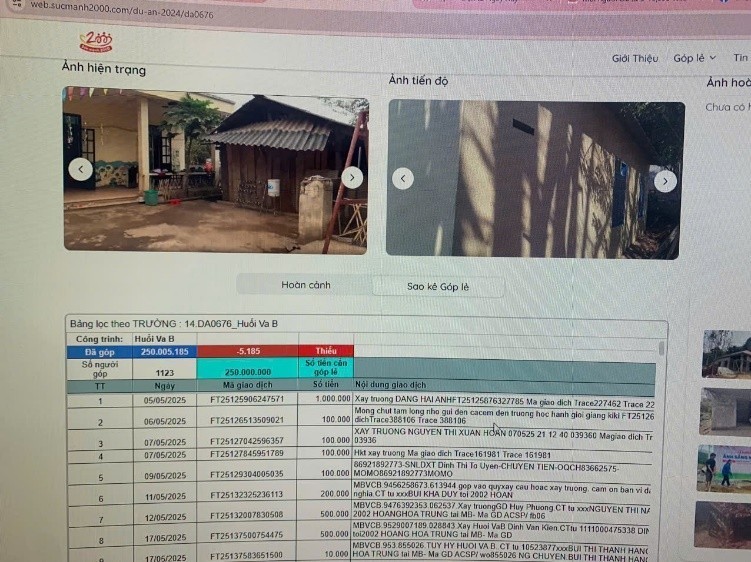Switch to the Hoàn cảnh tab
Screen dimensions: 751x562
tap(305, 285)
